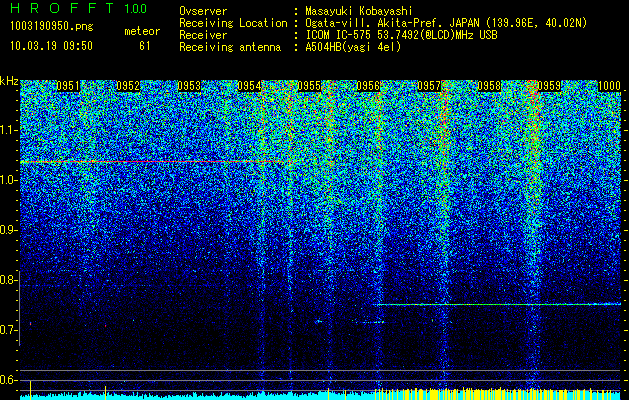This screenshot has width=629, height=400.
Task: Click the Receiving antenna label
Action: click(230, 47)
